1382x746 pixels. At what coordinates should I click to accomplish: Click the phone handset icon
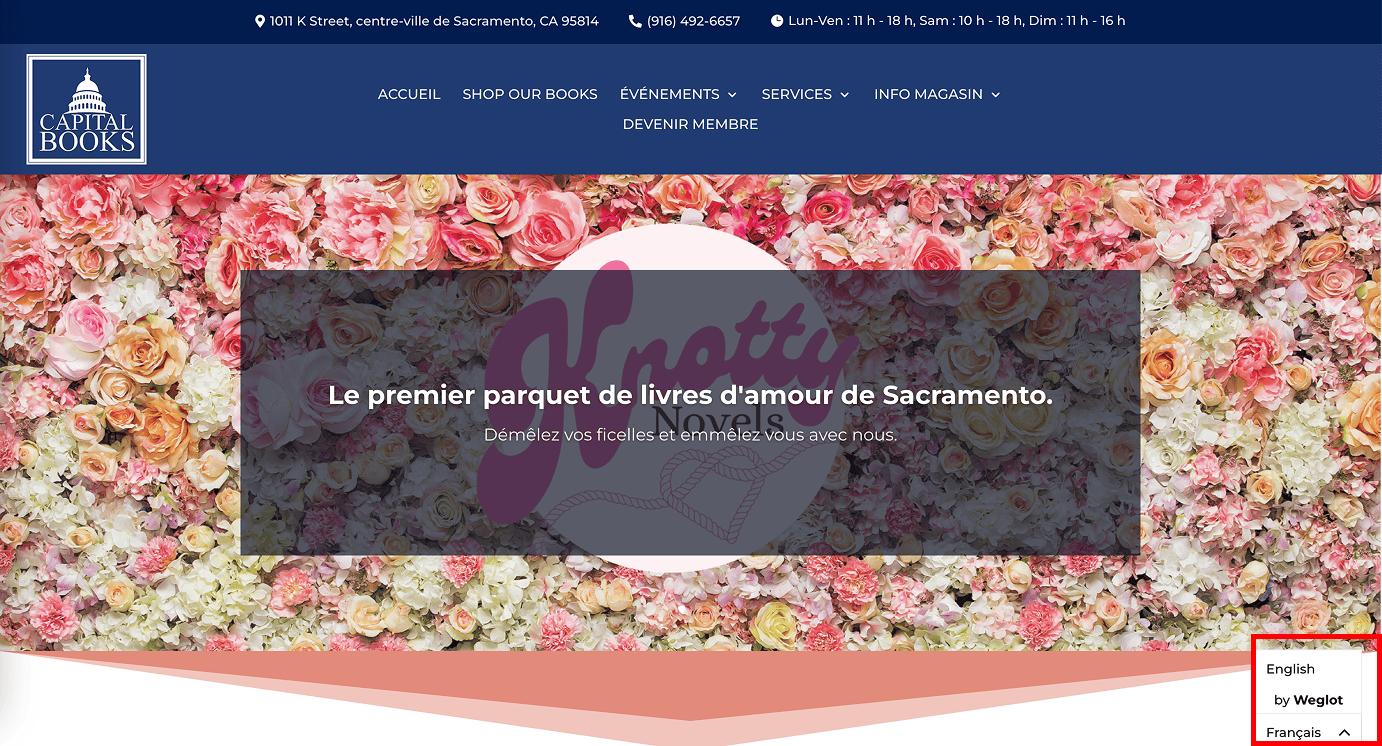coord(635,21)
